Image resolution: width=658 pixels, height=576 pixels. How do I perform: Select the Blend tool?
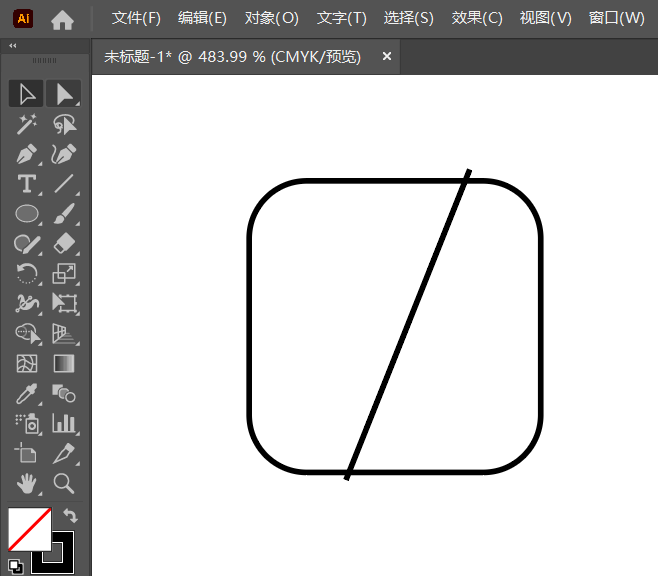coord(64,394)
